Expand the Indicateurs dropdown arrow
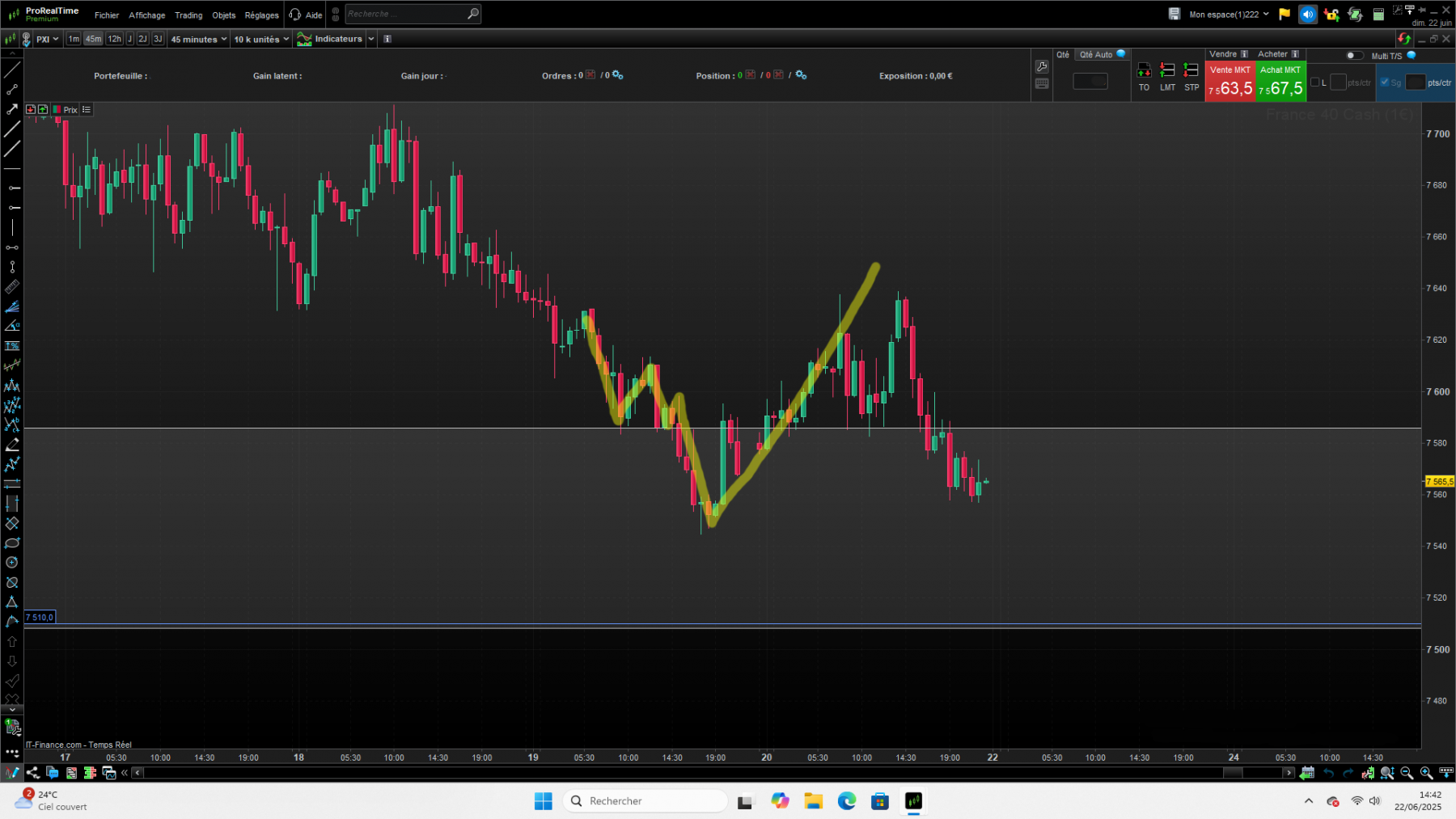The width and height of the screenshot is (1456, 819). 371,39
